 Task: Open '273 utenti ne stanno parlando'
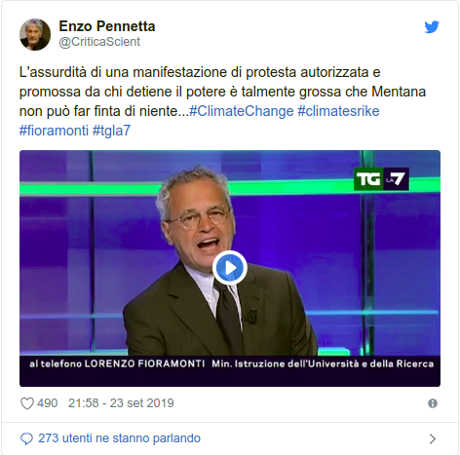pos(119,438)
